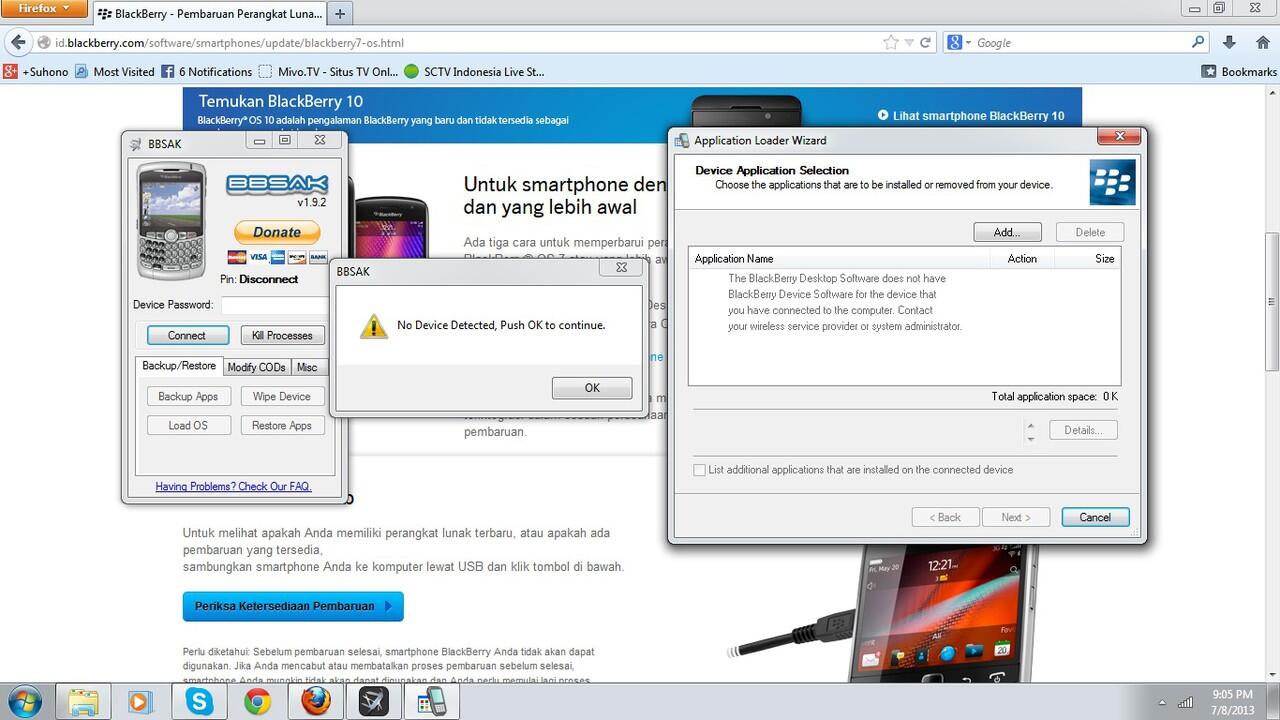Click Delete in Application Loader Wizard
This screenshot has width=1280, height=720.
tap(1090, 232)
